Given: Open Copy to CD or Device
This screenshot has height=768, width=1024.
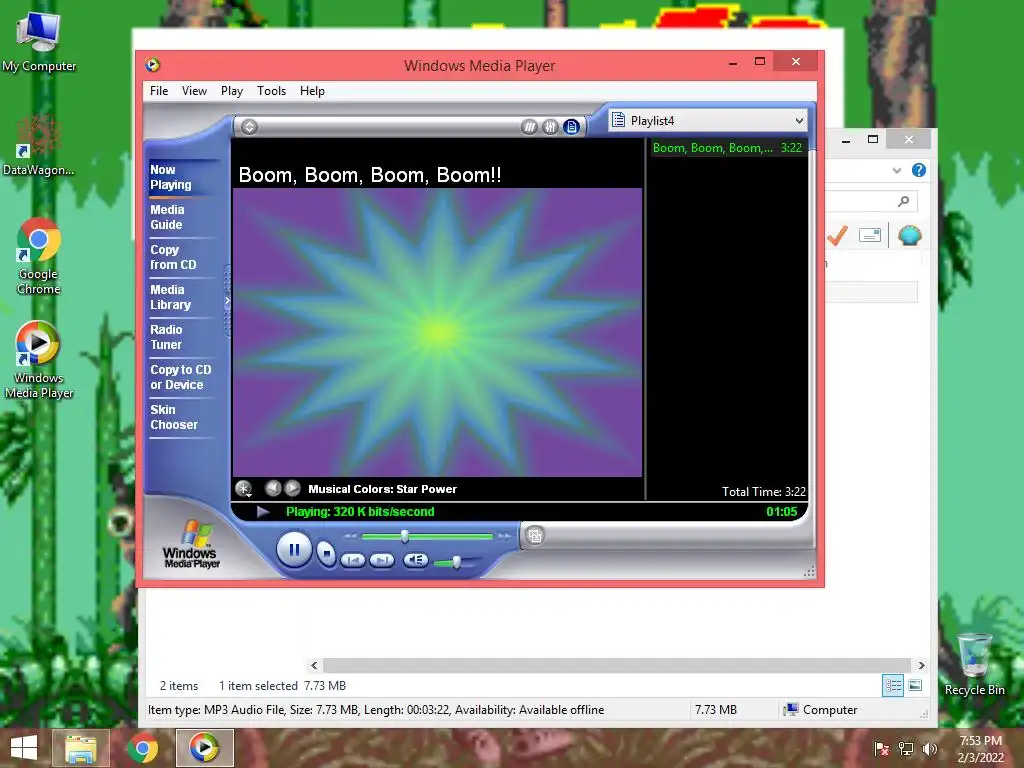Looking at the screenshot, I should [181, 377].
